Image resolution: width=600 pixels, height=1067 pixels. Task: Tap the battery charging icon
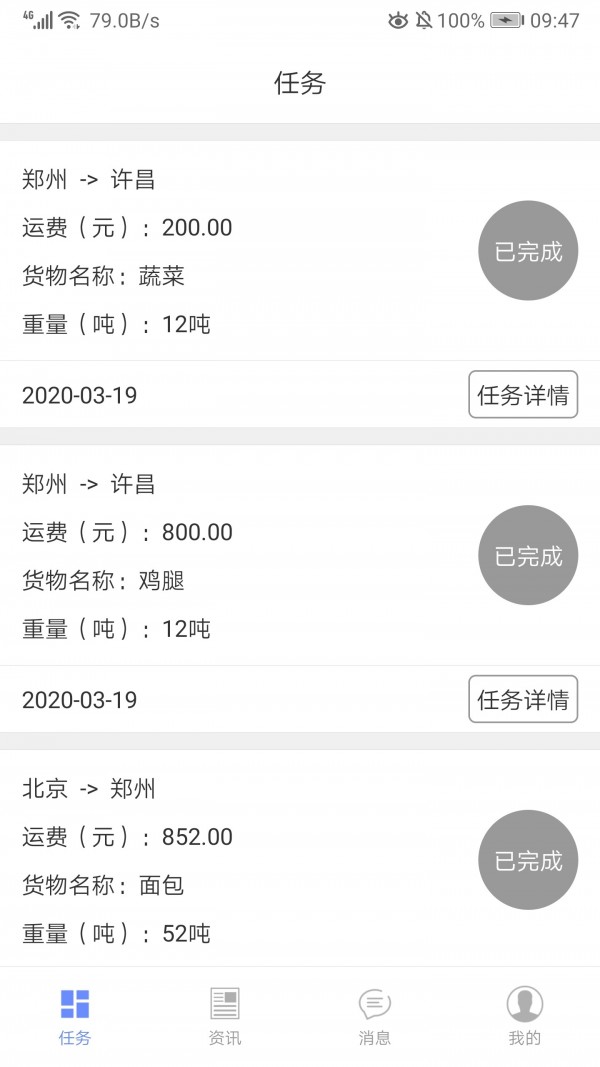coord(506,20)
